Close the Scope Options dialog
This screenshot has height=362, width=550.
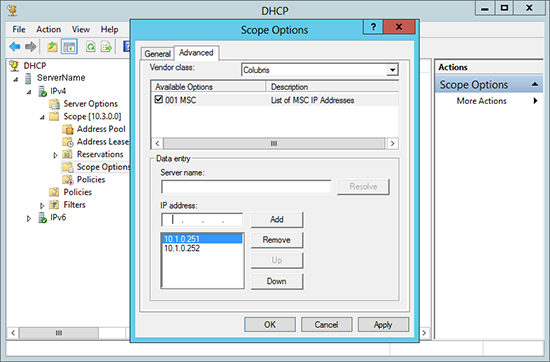399,27
